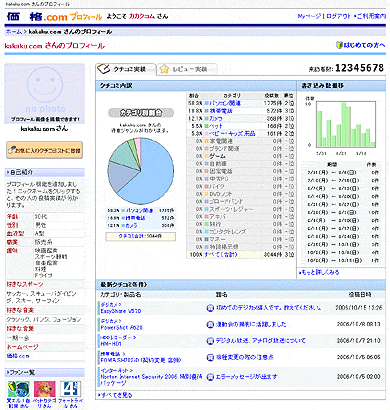390x410 pixels.
Task: Open the Myページ link
Action: [309, 16]
